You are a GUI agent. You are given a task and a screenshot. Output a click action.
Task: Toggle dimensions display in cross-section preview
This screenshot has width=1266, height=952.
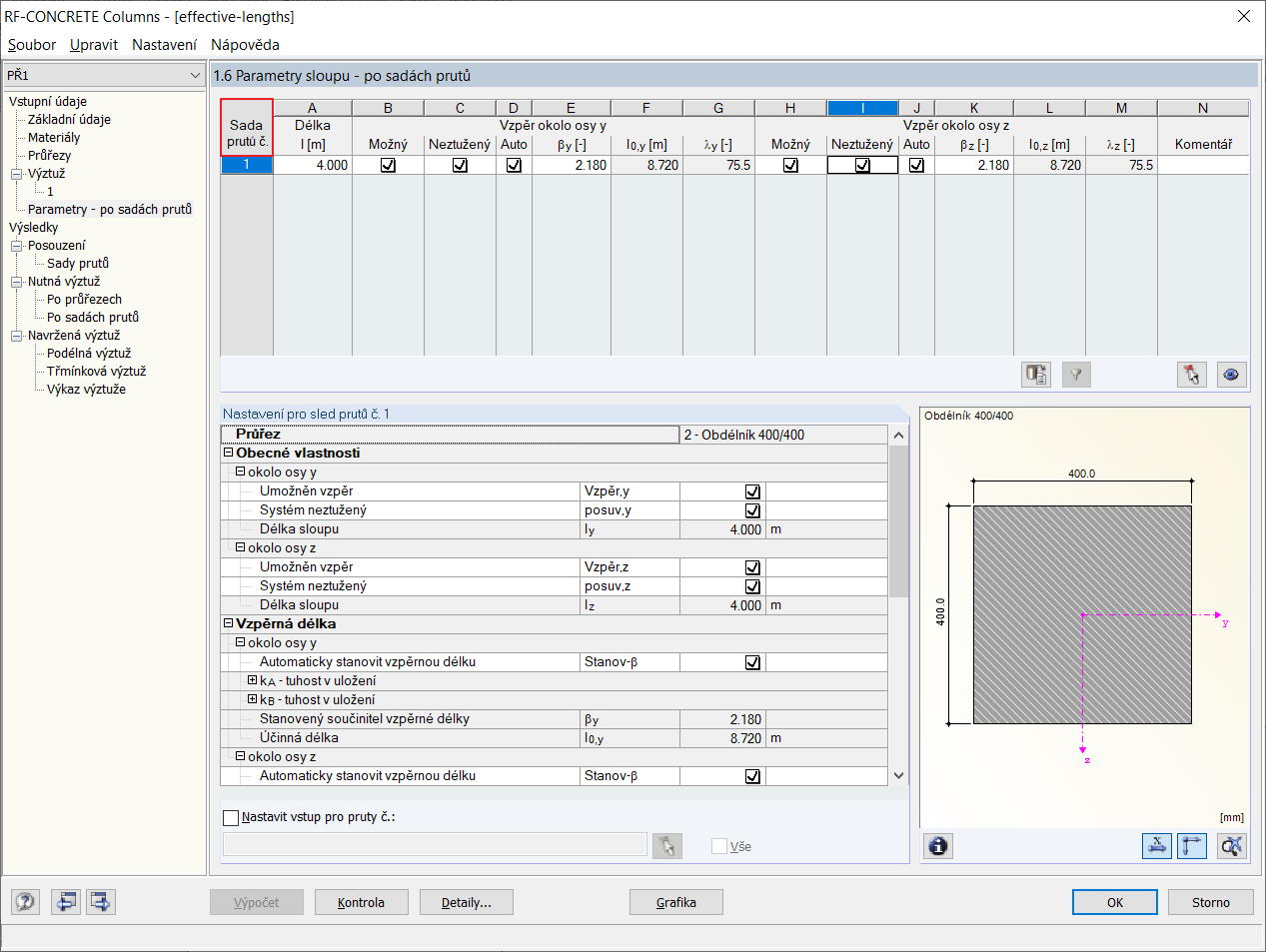(x=1156, y=846)
